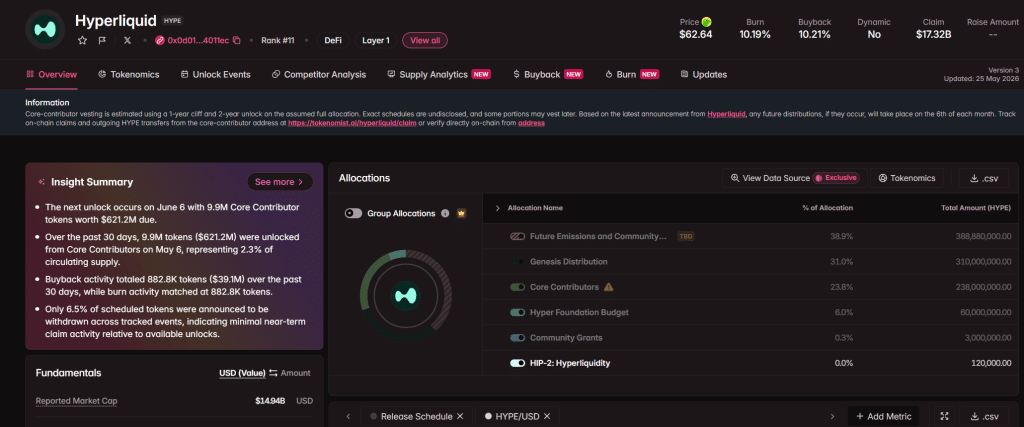
Task: Open the Unlock Events tab
Action: click(216, 74)
